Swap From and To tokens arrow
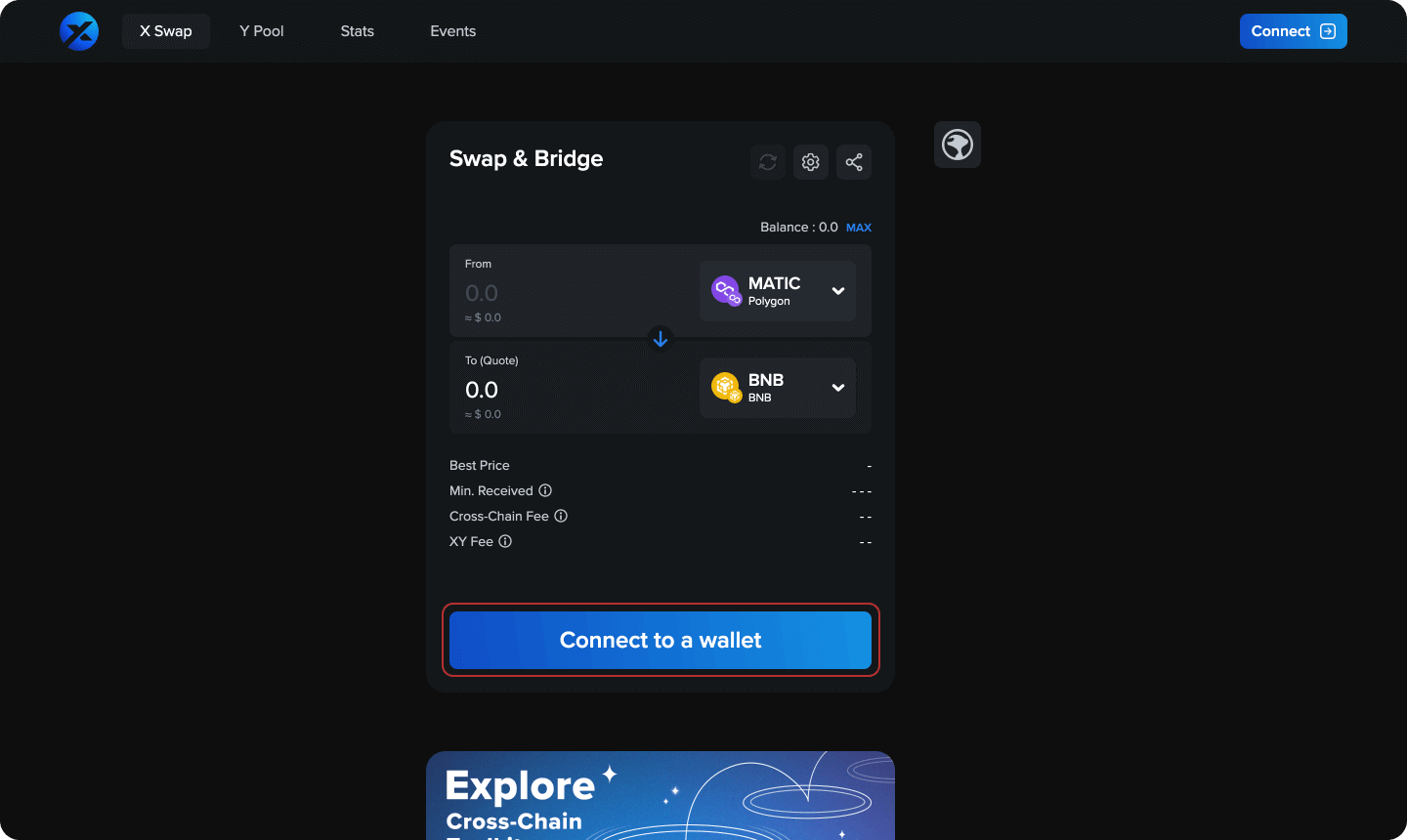The height and width of the screenshot is (840, 1407). tap(661, 339)
